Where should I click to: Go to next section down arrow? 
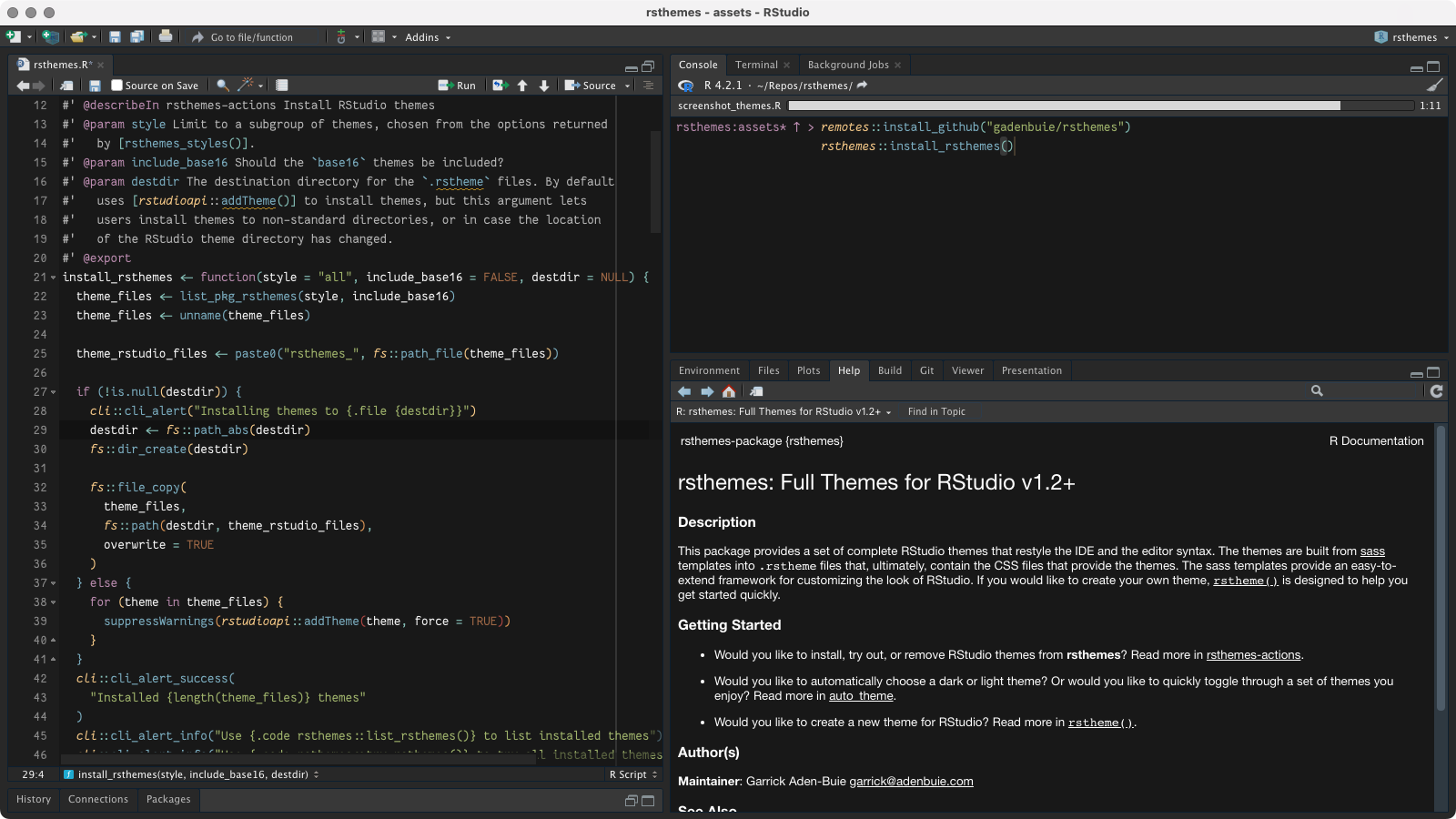(x=544, y=86)
